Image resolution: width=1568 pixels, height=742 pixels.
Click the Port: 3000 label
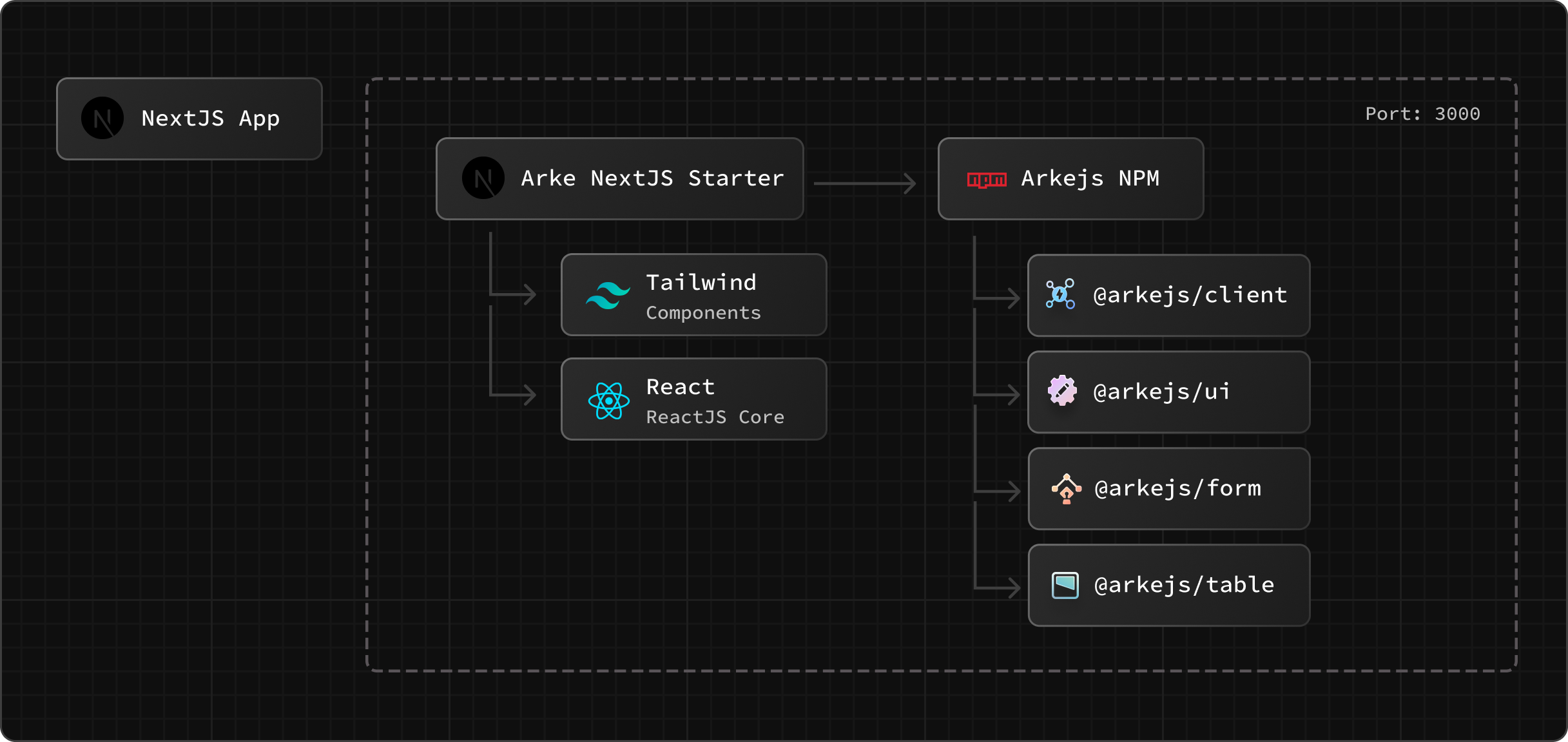(x=1422, y=113)
